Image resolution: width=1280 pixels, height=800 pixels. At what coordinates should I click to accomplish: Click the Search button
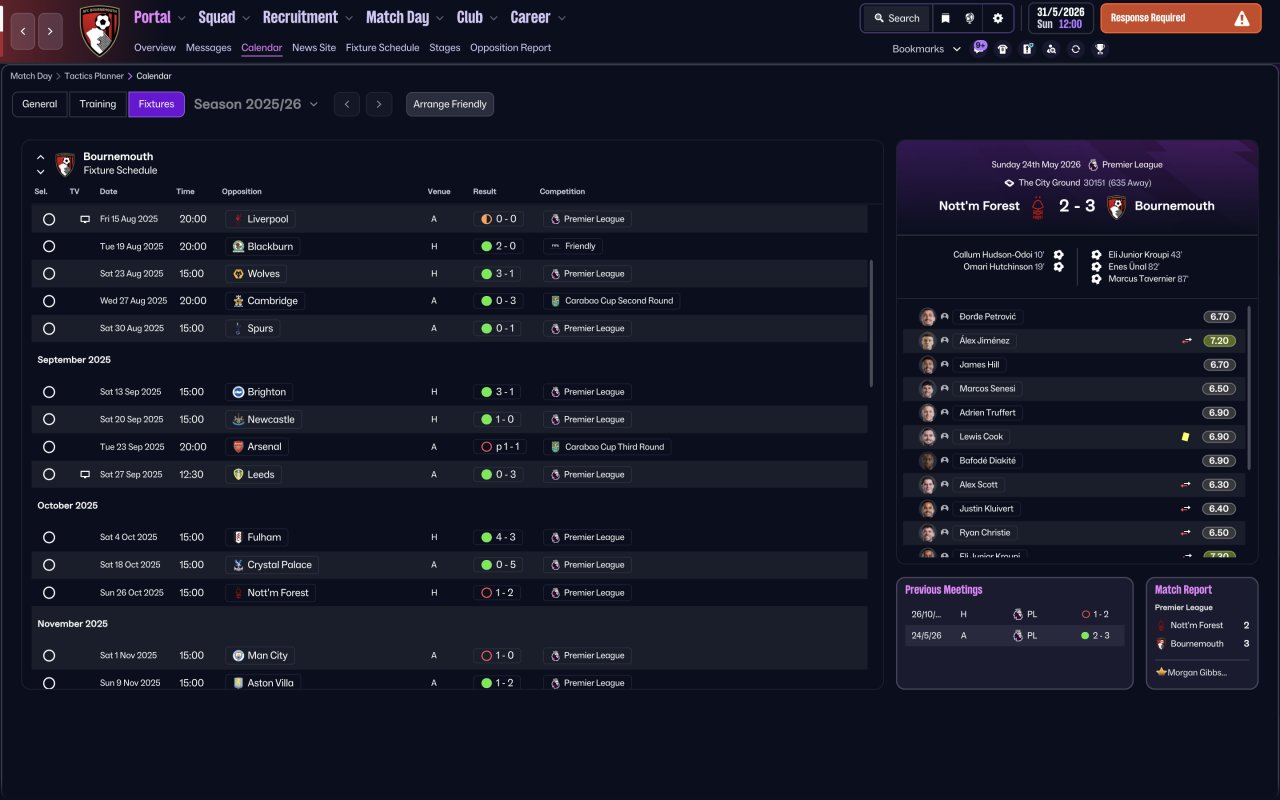(x=896, y=18)
